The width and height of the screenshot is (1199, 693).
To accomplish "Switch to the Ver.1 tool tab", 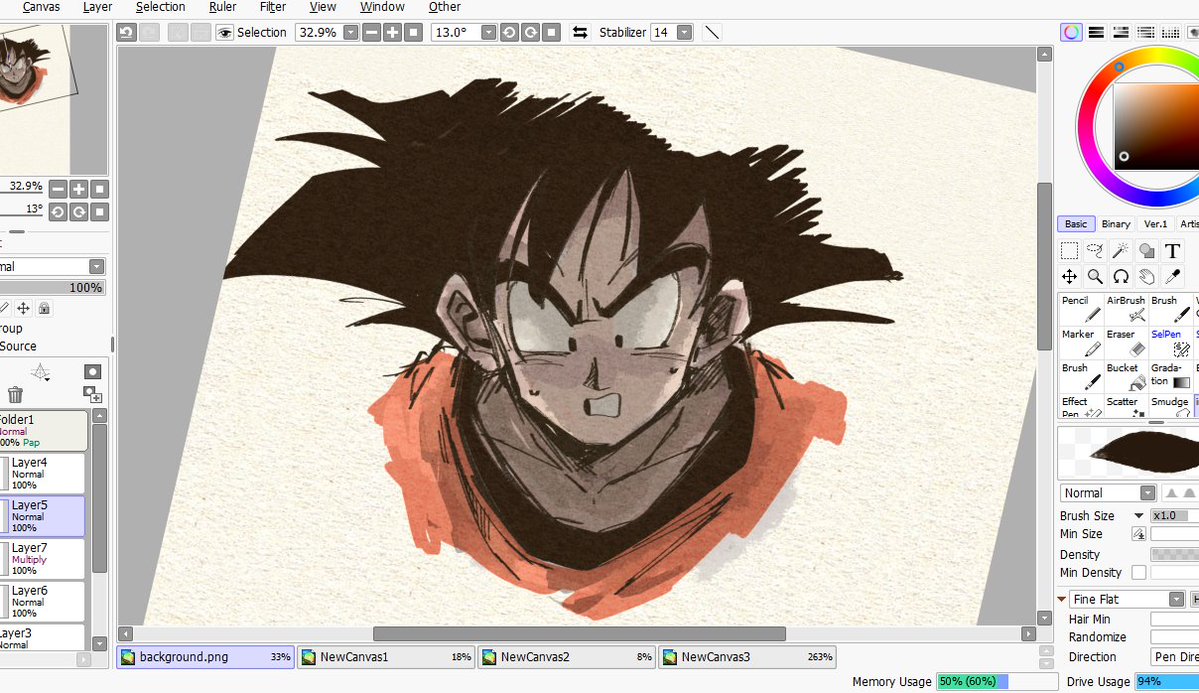I will pyautogui.click(x=1155, y=224).
